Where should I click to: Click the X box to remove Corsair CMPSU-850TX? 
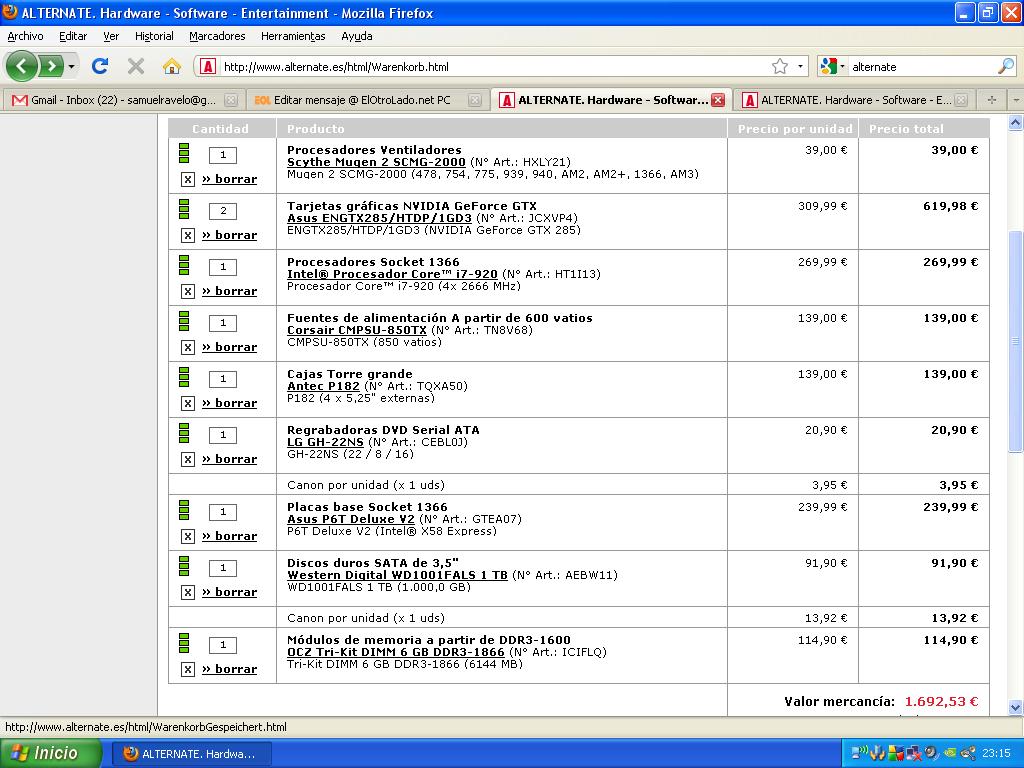click(x=187, y=347)
